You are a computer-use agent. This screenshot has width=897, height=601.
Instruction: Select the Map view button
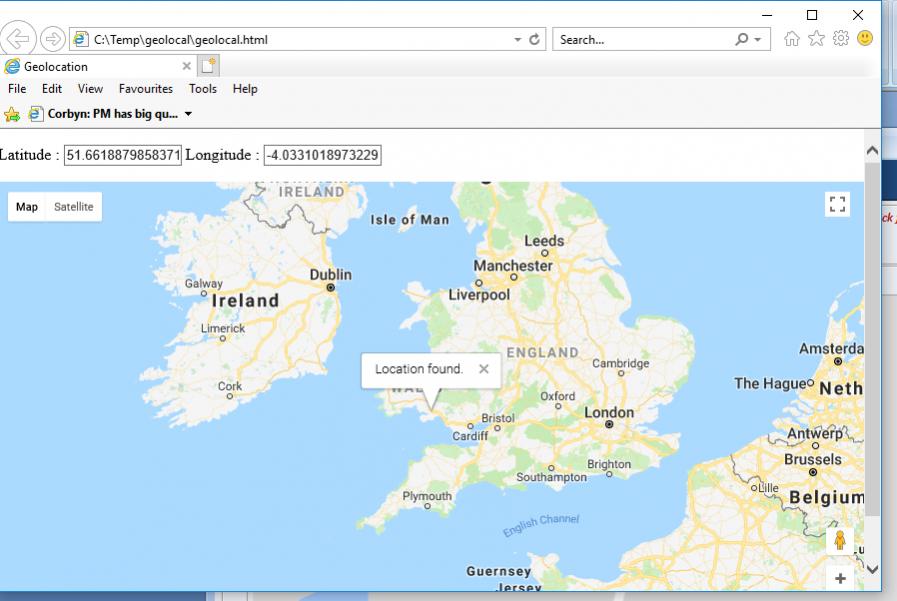pos(27,206)
